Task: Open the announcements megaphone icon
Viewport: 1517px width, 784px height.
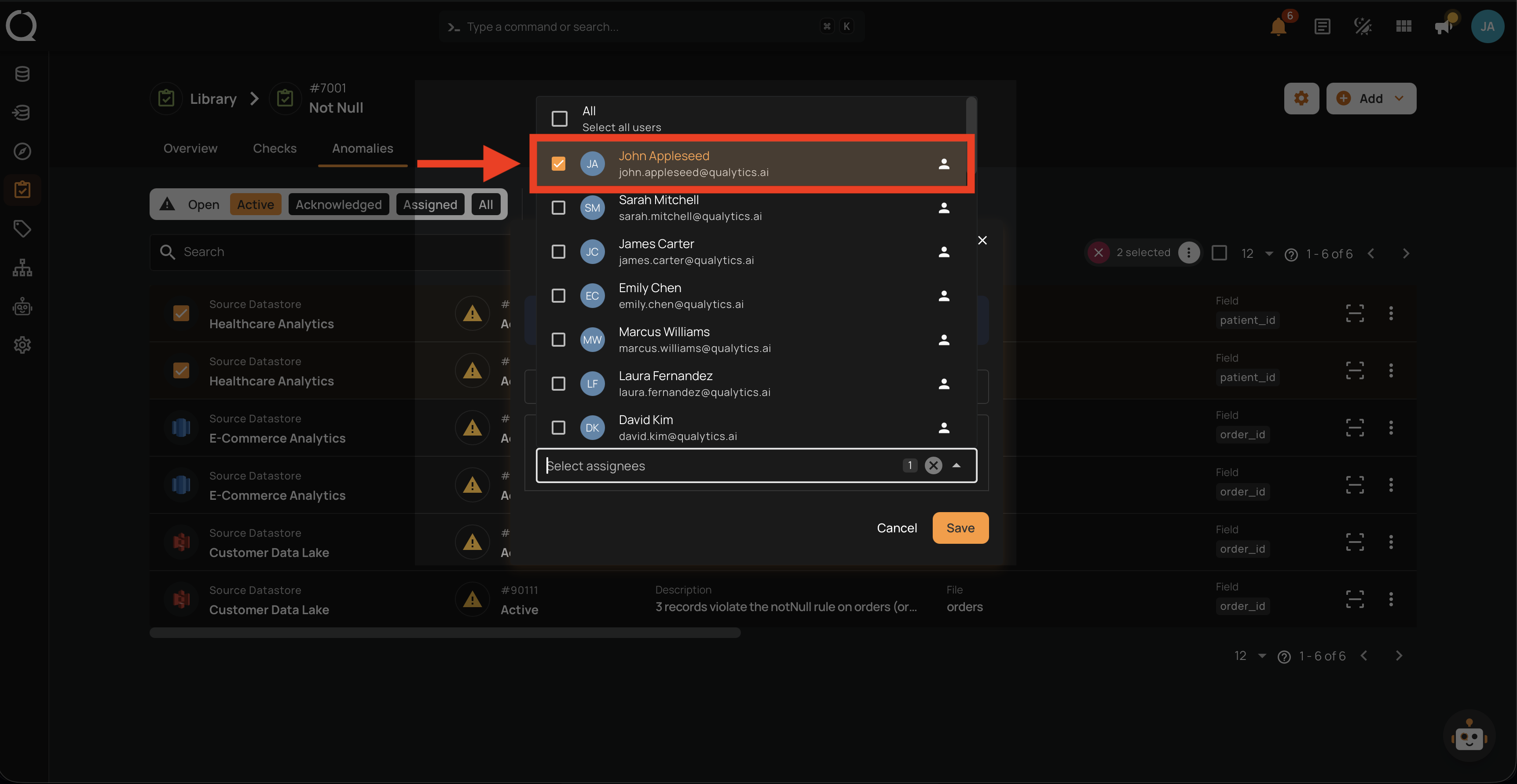Action: click(x=1444, y=26)
